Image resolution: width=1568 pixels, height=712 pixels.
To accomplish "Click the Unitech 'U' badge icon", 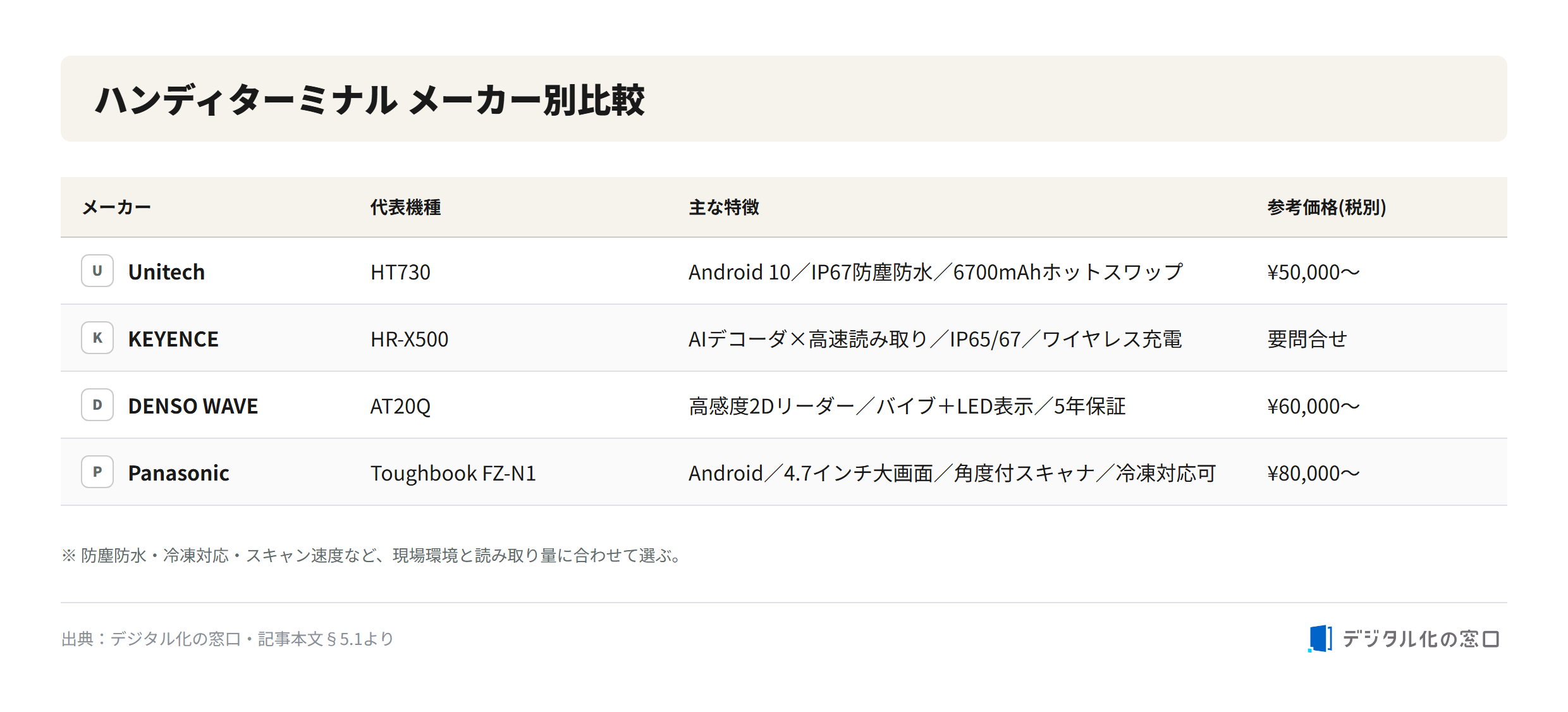I will [x=97, y=271].
